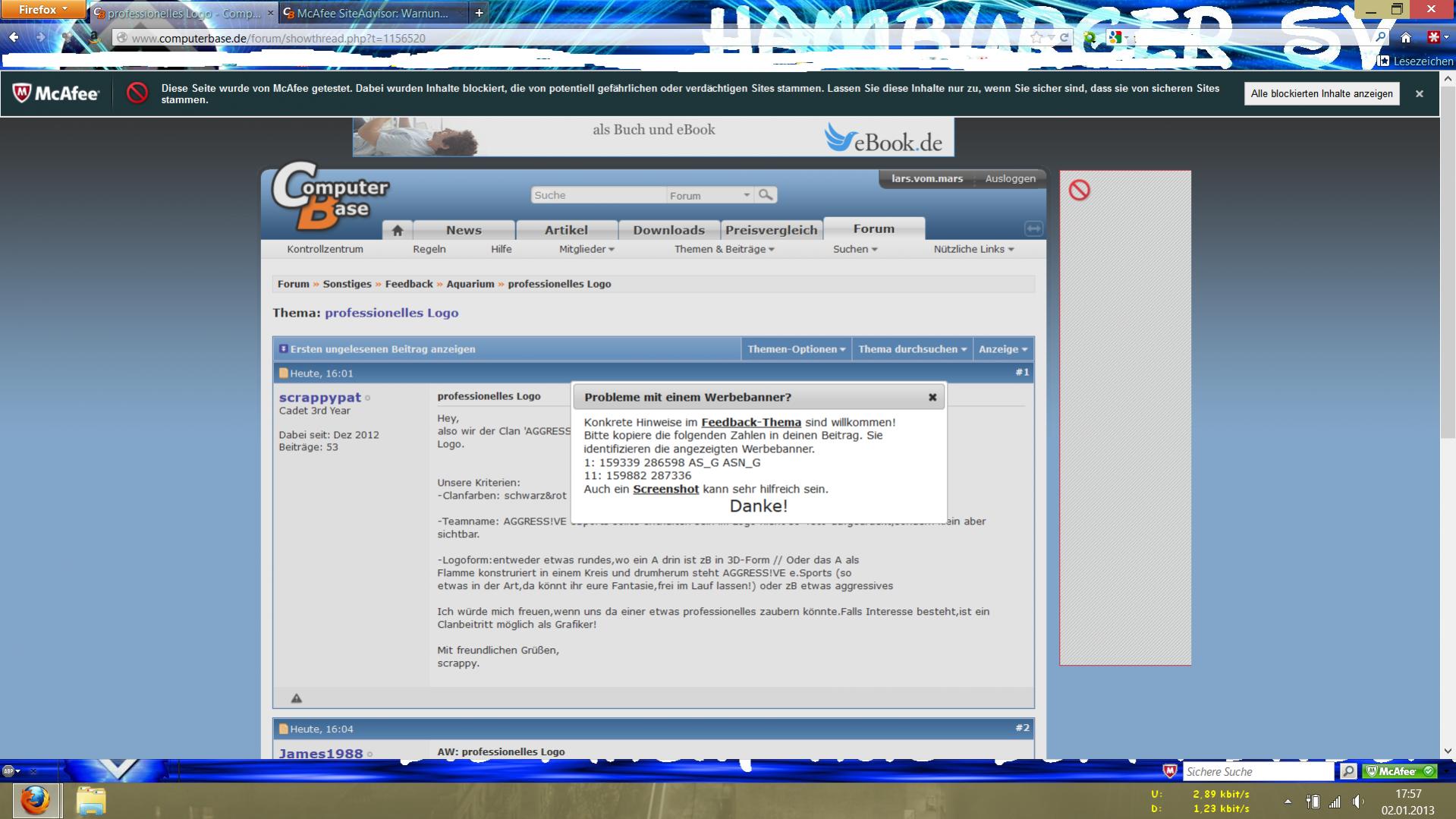Switch to the Preisvergleich tab
Image resolution: width=1456 pixels, height=819 pixels.
coord(772,230)
